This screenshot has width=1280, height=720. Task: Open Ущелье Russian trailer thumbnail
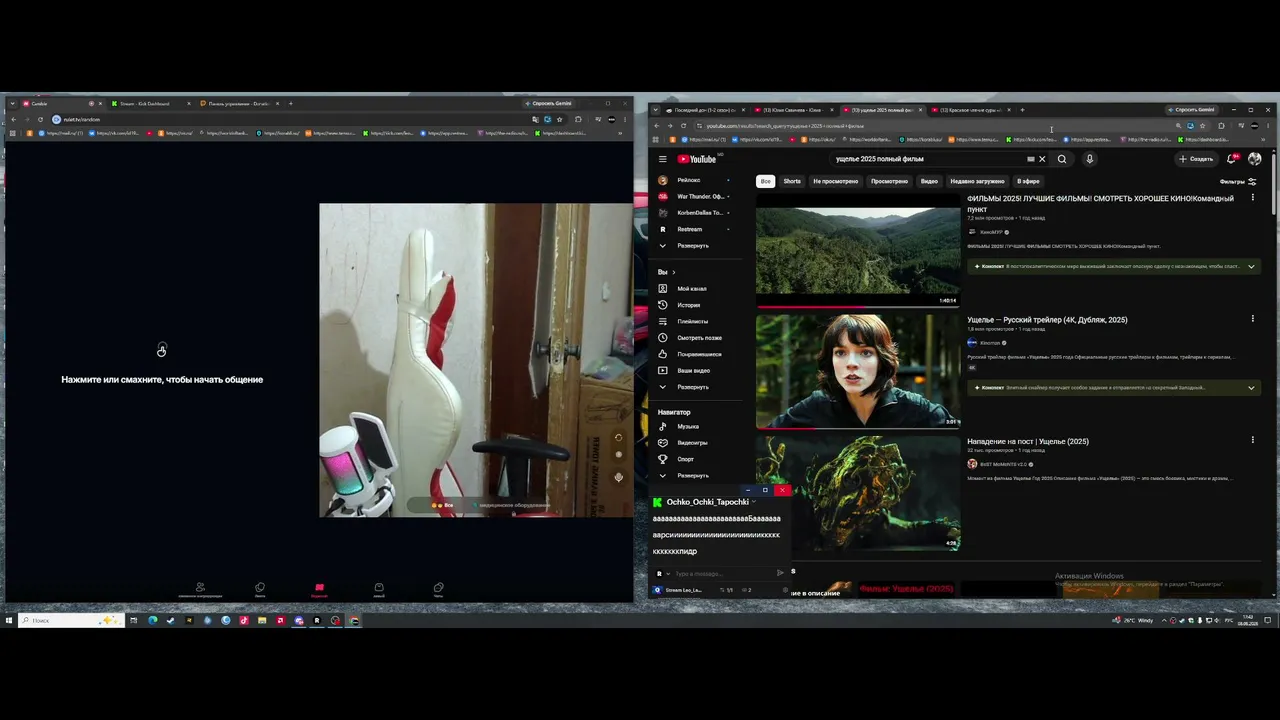pos(858,371)
